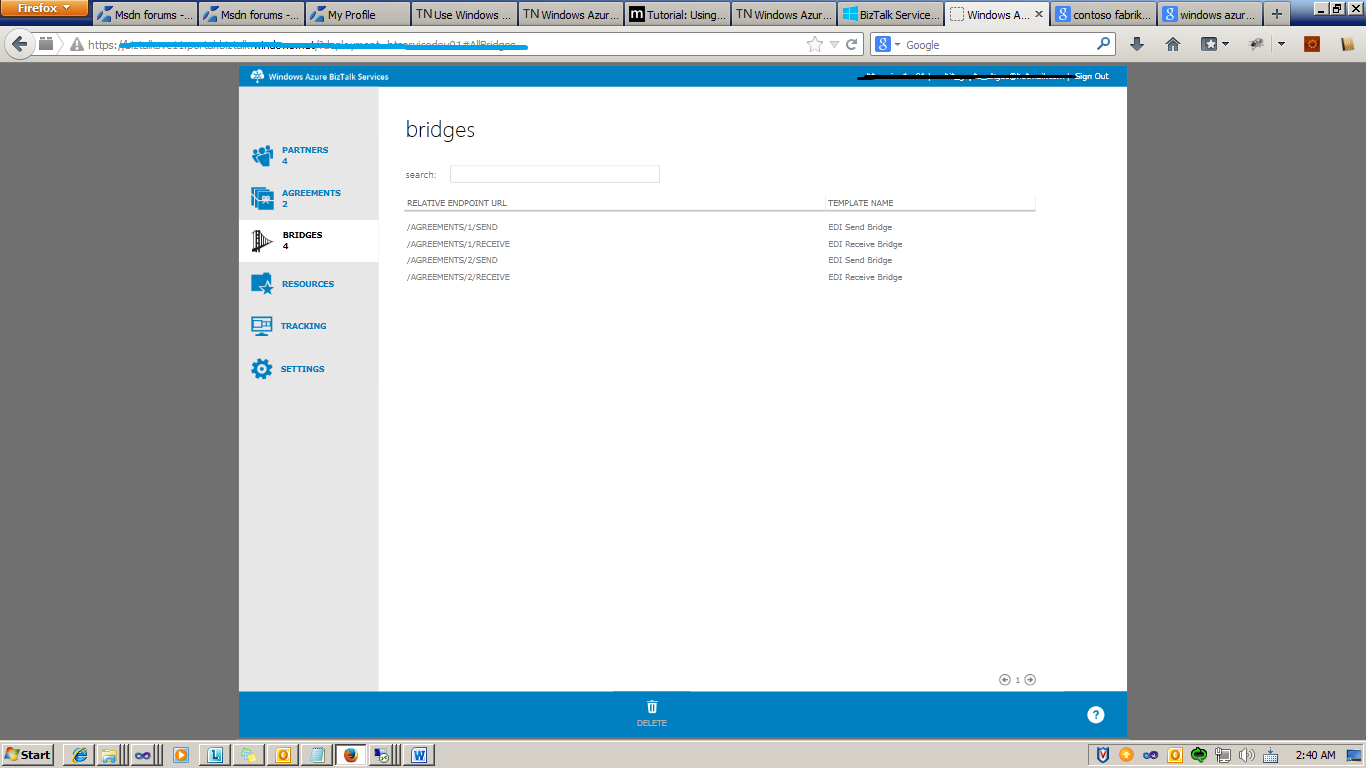Switch to the My Profile tab
This screenshot has width=1366, height=768.
pyautogui.click(x=357, y=15)
